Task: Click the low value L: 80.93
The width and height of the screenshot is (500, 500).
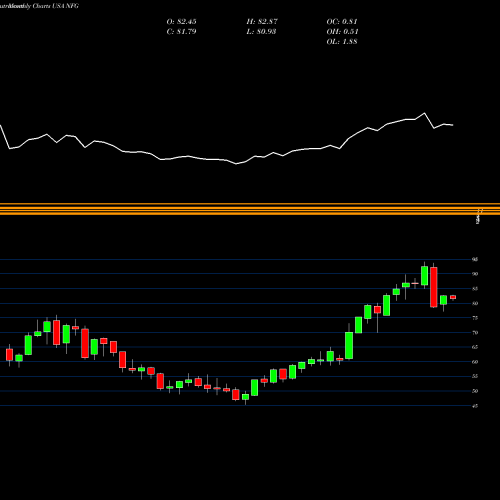Action: [x=261, y=32]
